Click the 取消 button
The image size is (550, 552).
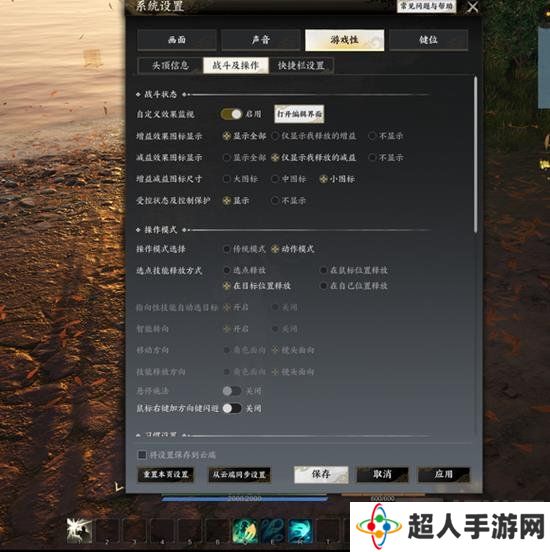tap(382, 474)
